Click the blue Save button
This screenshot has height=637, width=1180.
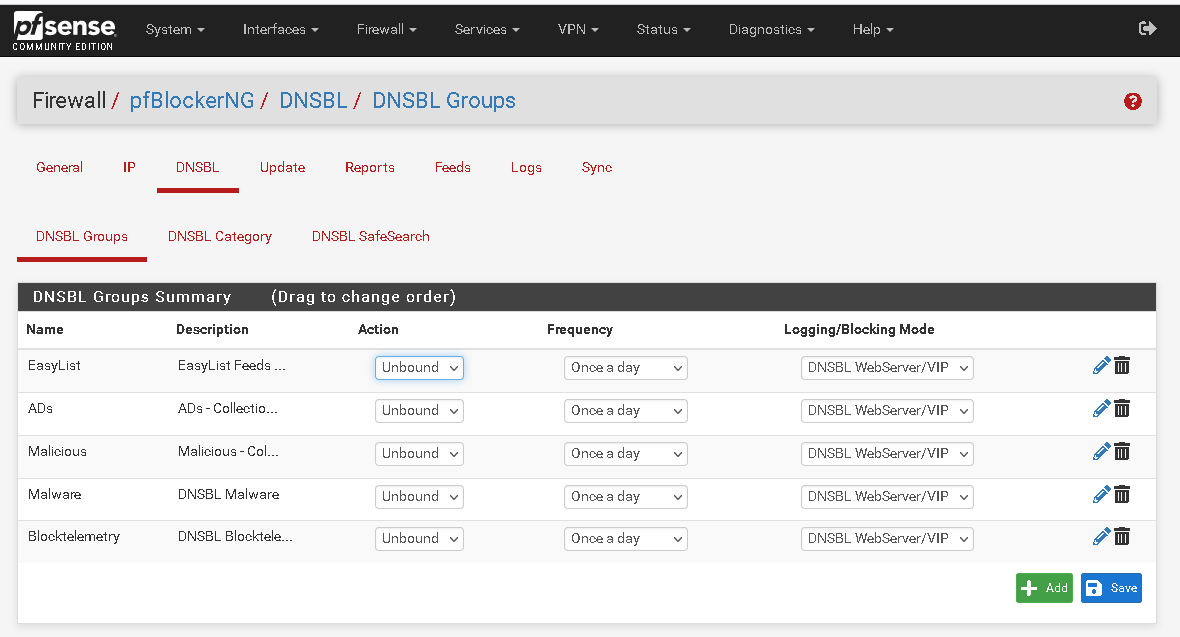pyautogui.click(x=1112, y=588)
